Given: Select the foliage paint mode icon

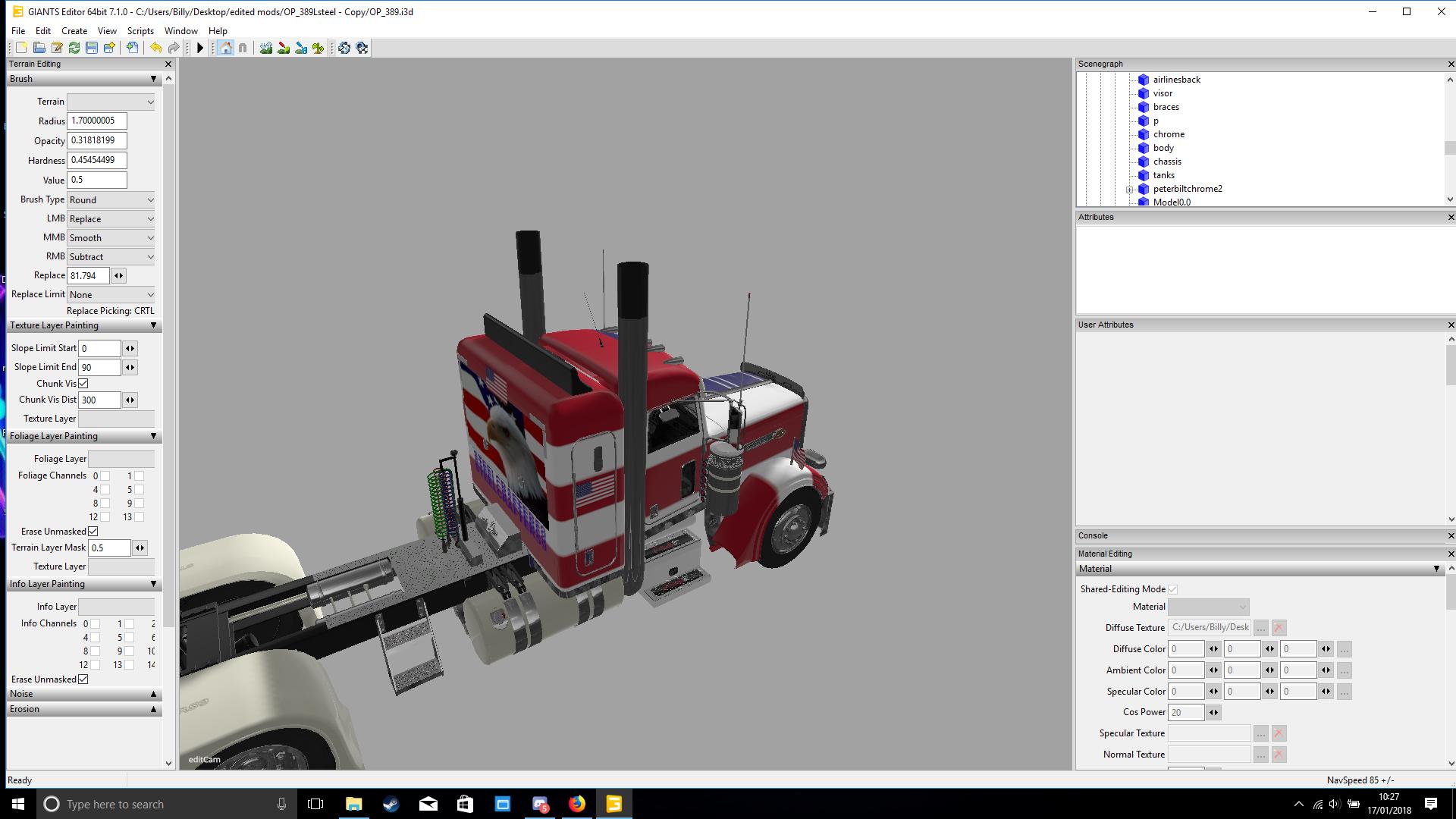Looking at the screenshot, I should 318,48.
